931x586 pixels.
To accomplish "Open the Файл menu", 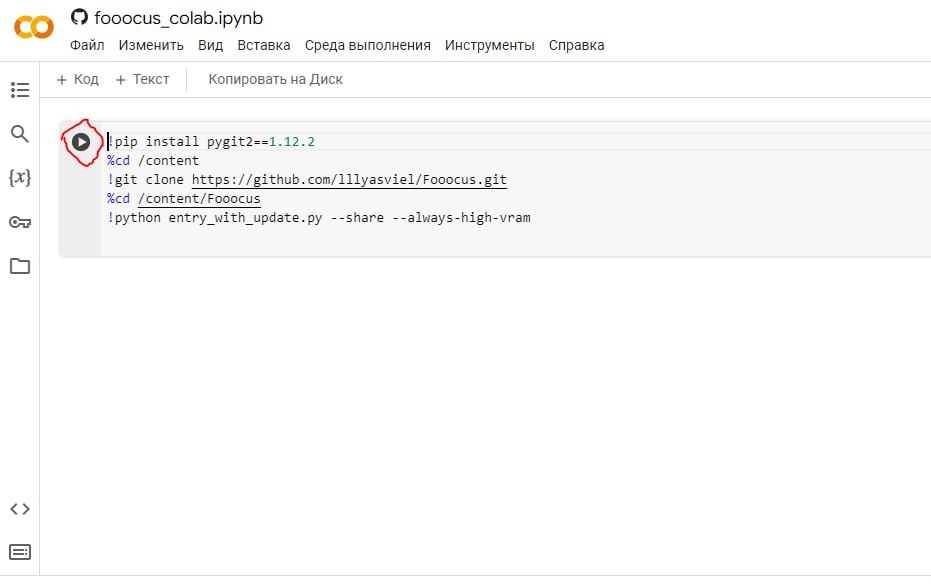I will tap(87, 45).
